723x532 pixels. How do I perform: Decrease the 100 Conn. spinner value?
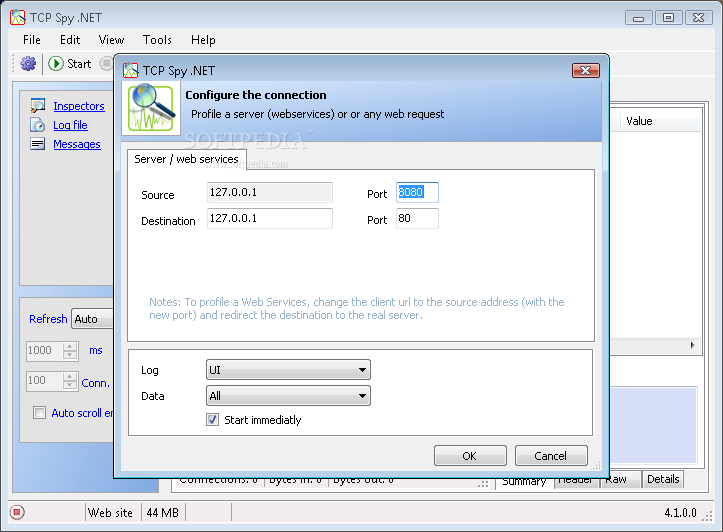(x=70, y=385)
